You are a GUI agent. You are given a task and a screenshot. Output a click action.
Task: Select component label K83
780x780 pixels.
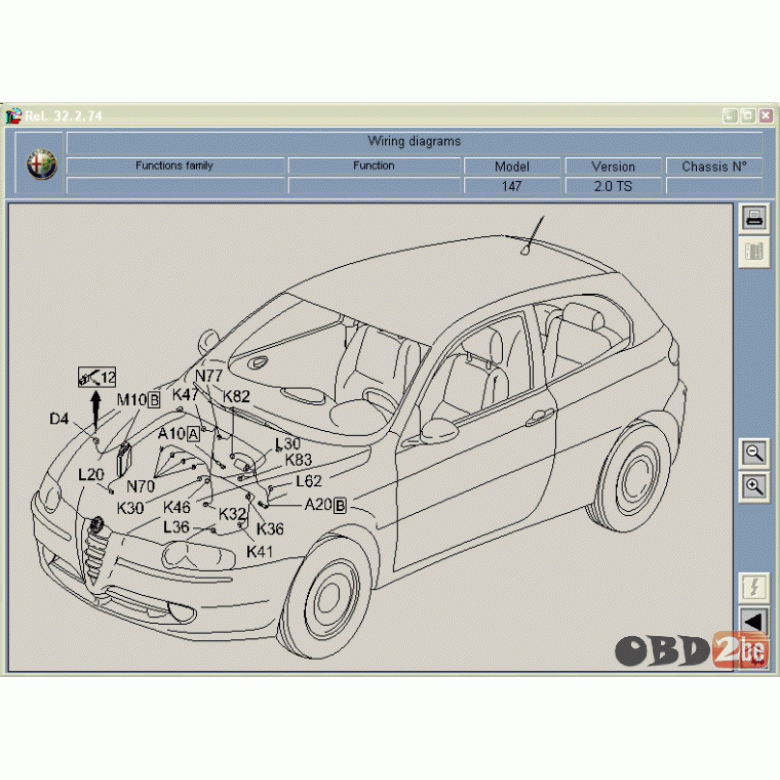pos(298,460)
